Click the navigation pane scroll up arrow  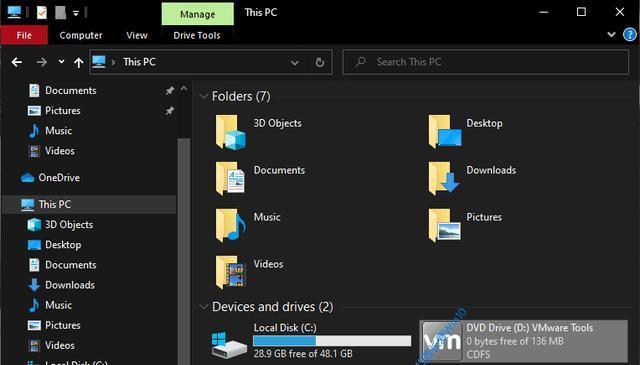click(184, 88)
